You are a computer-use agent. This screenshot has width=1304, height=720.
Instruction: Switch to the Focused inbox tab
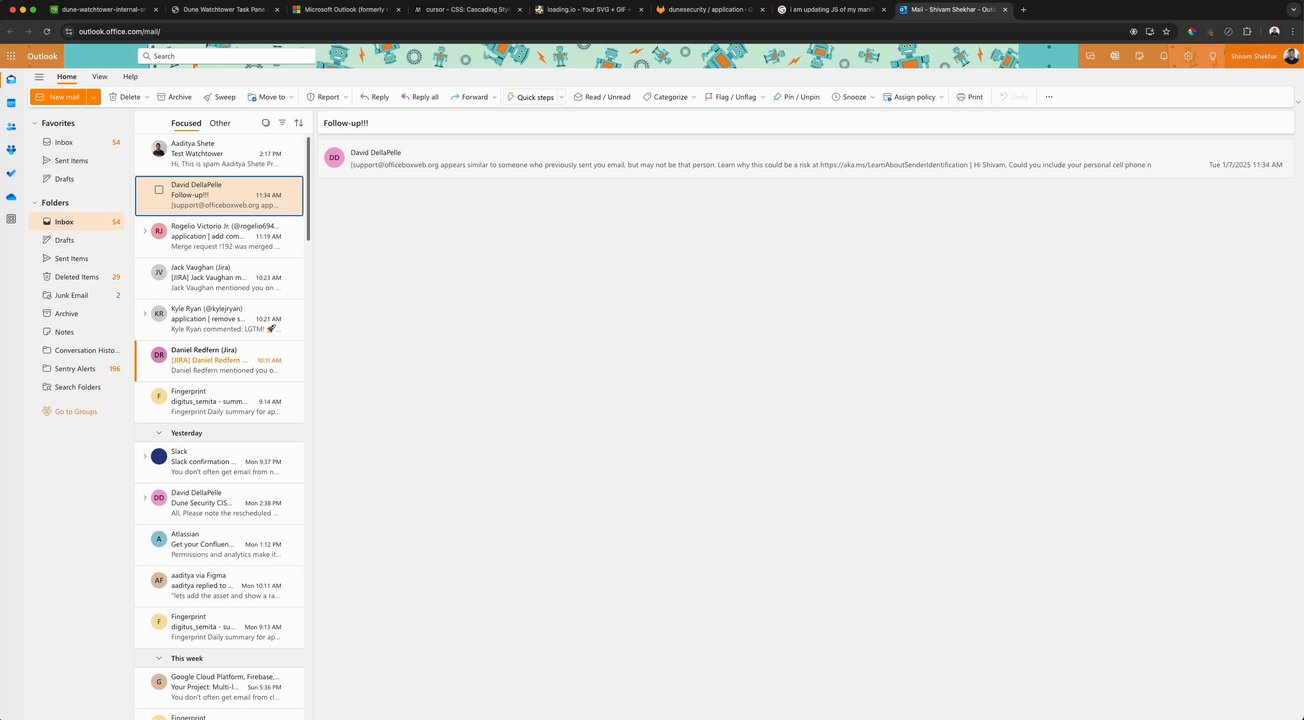(186, 123)
